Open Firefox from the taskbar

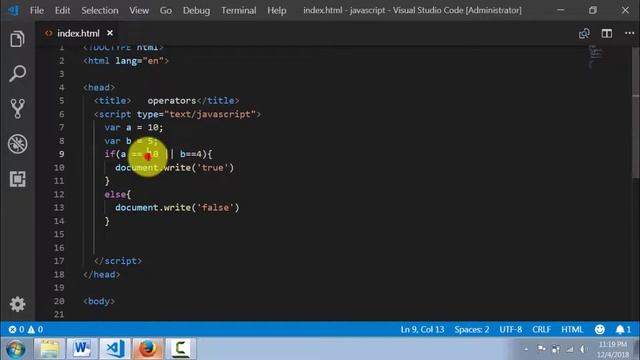click(x=148, y=349)
